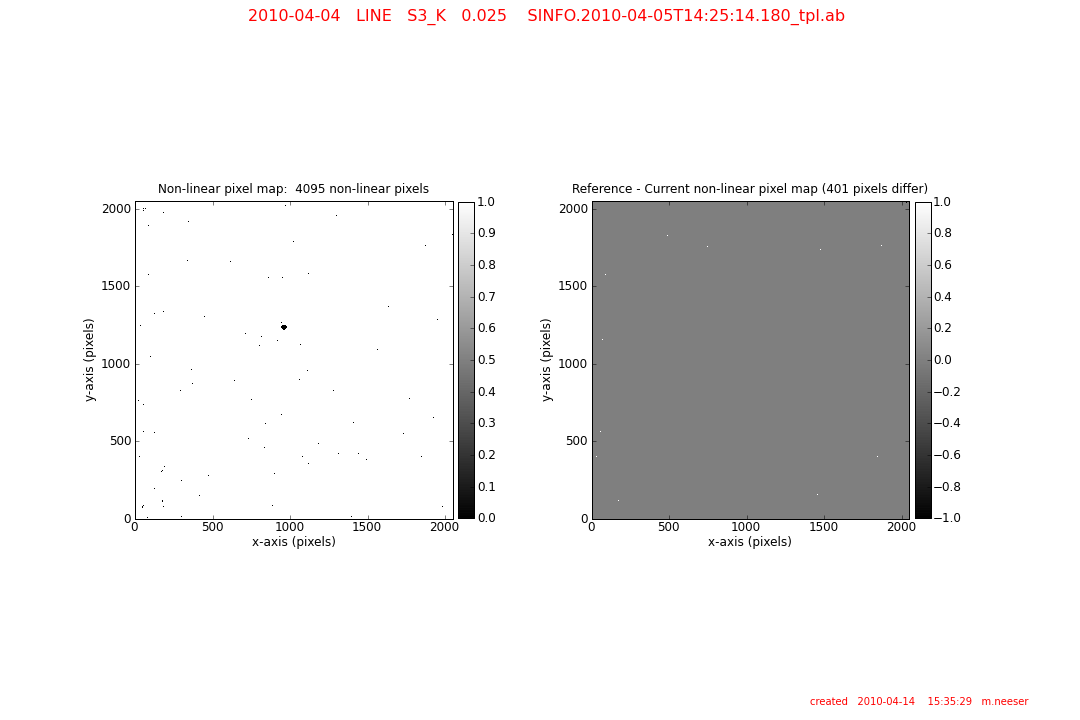The width and height of the screenshot is (1080, 720).
Task: Click the 500 y-axis tick of the right plot
Action: [576, 441]
